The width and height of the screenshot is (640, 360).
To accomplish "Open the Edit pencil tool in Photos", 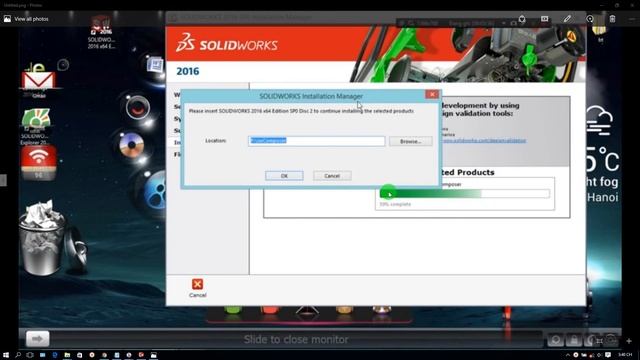I will 567,19.
